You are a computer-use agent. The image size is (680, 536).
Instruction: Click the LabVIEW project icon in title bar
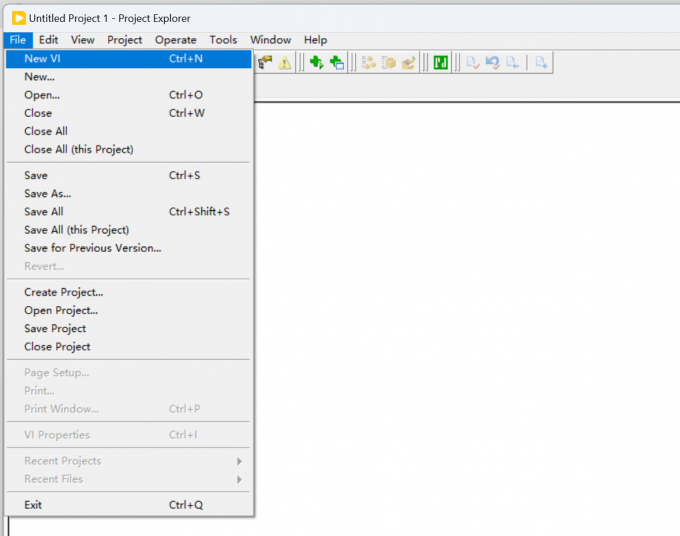click(19, 18)
